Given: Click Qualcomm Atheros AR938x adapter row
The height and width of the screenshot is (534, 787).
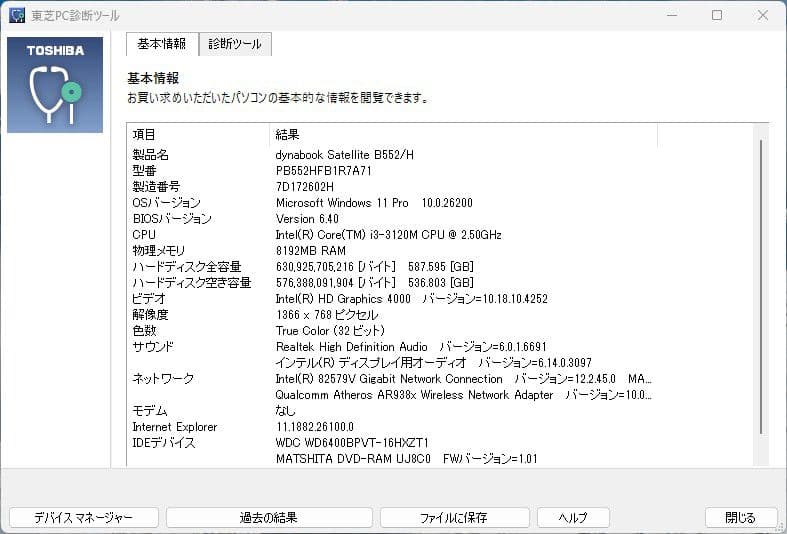Looking at the screenshot, I should (x=463, y=395).
